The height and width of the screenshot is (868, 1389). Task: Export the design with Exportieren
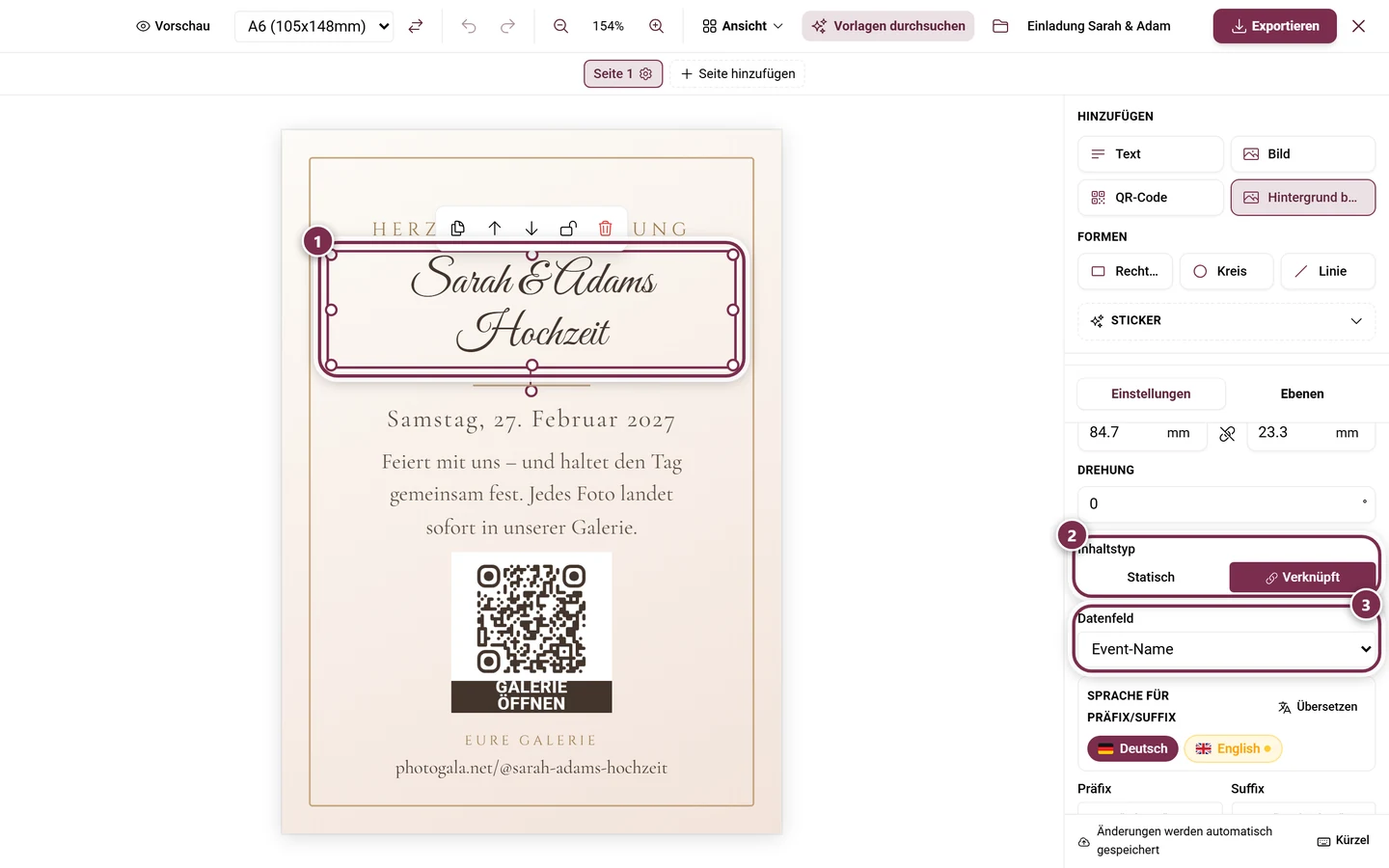[1275, 26]
